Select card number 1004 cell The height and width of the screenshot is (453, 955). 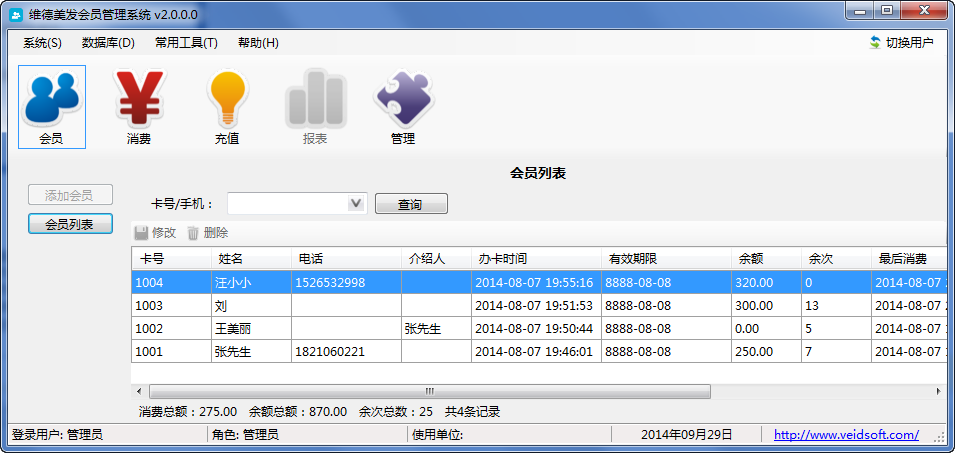(x=171, y=283)
